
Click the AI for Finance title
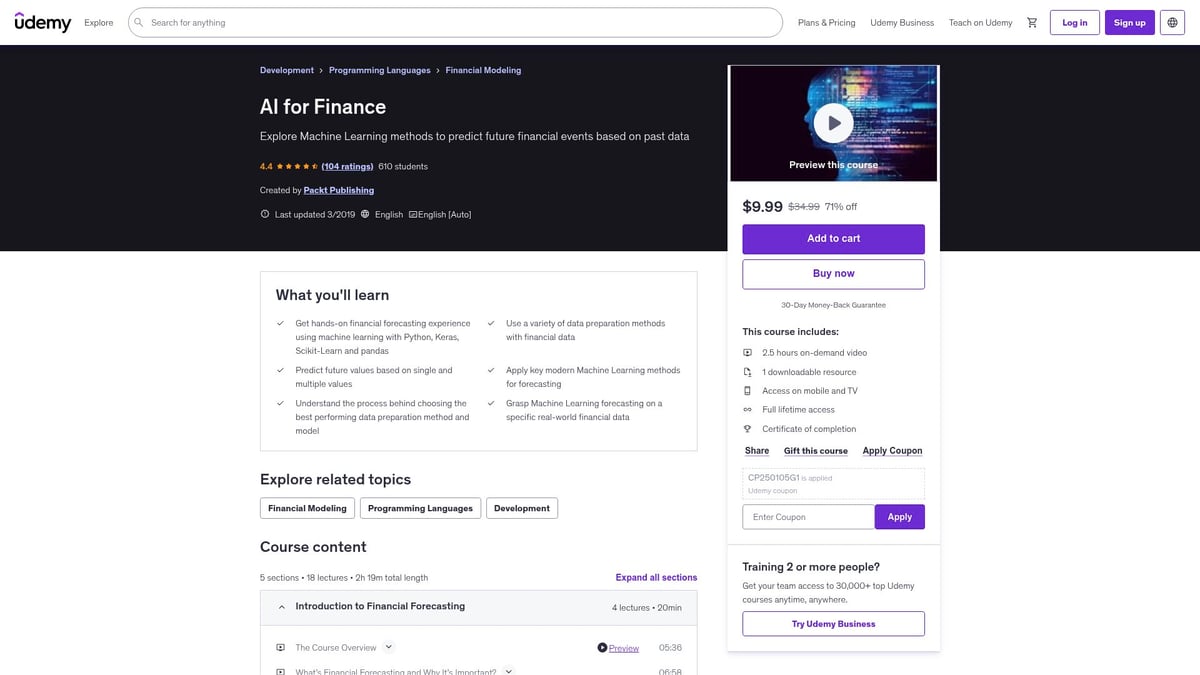pyautogui.click(x=323, y=107)
